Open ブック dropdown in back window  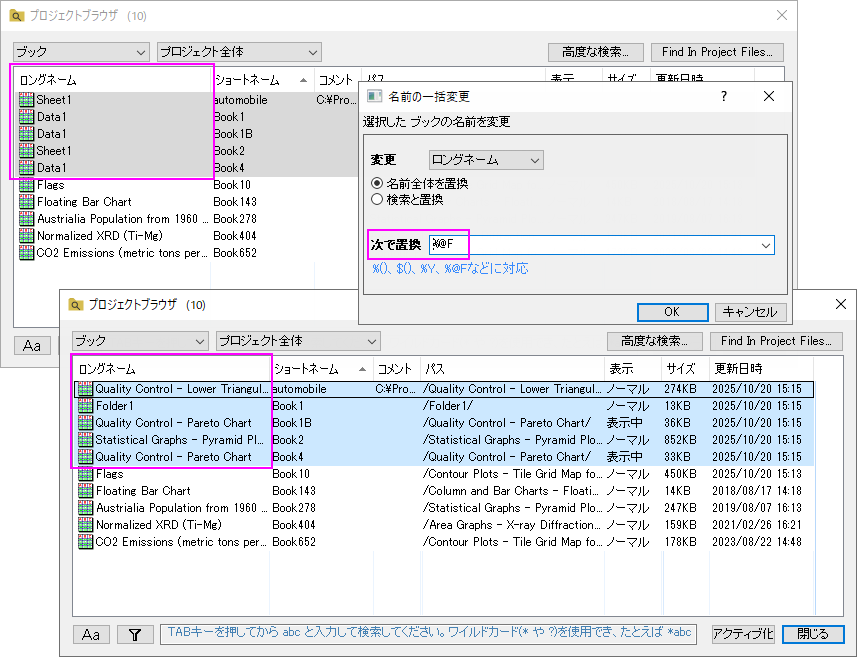(x=81, y=52)
